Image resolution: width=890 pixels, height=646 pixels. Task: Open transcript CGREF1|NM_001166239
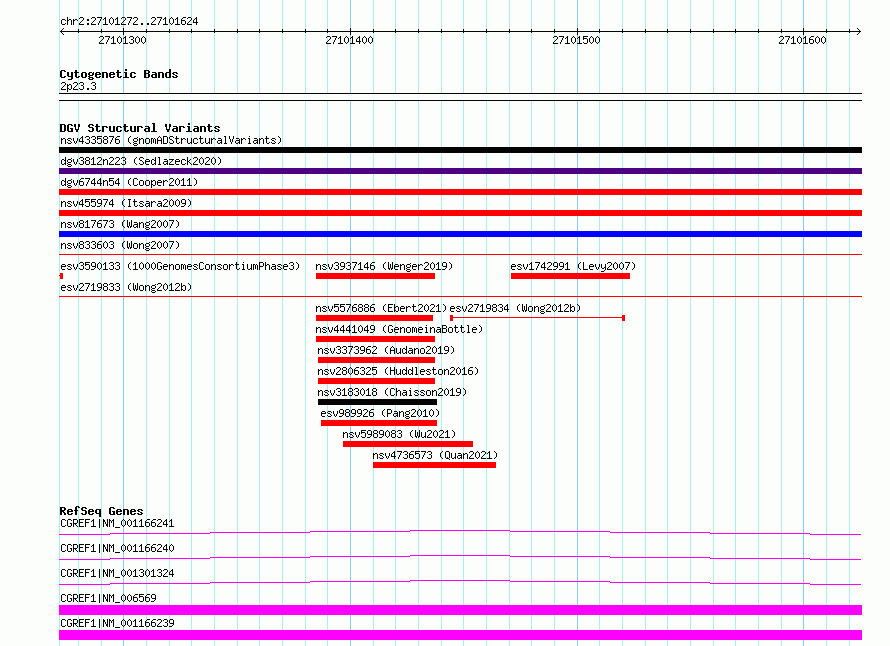117,623
